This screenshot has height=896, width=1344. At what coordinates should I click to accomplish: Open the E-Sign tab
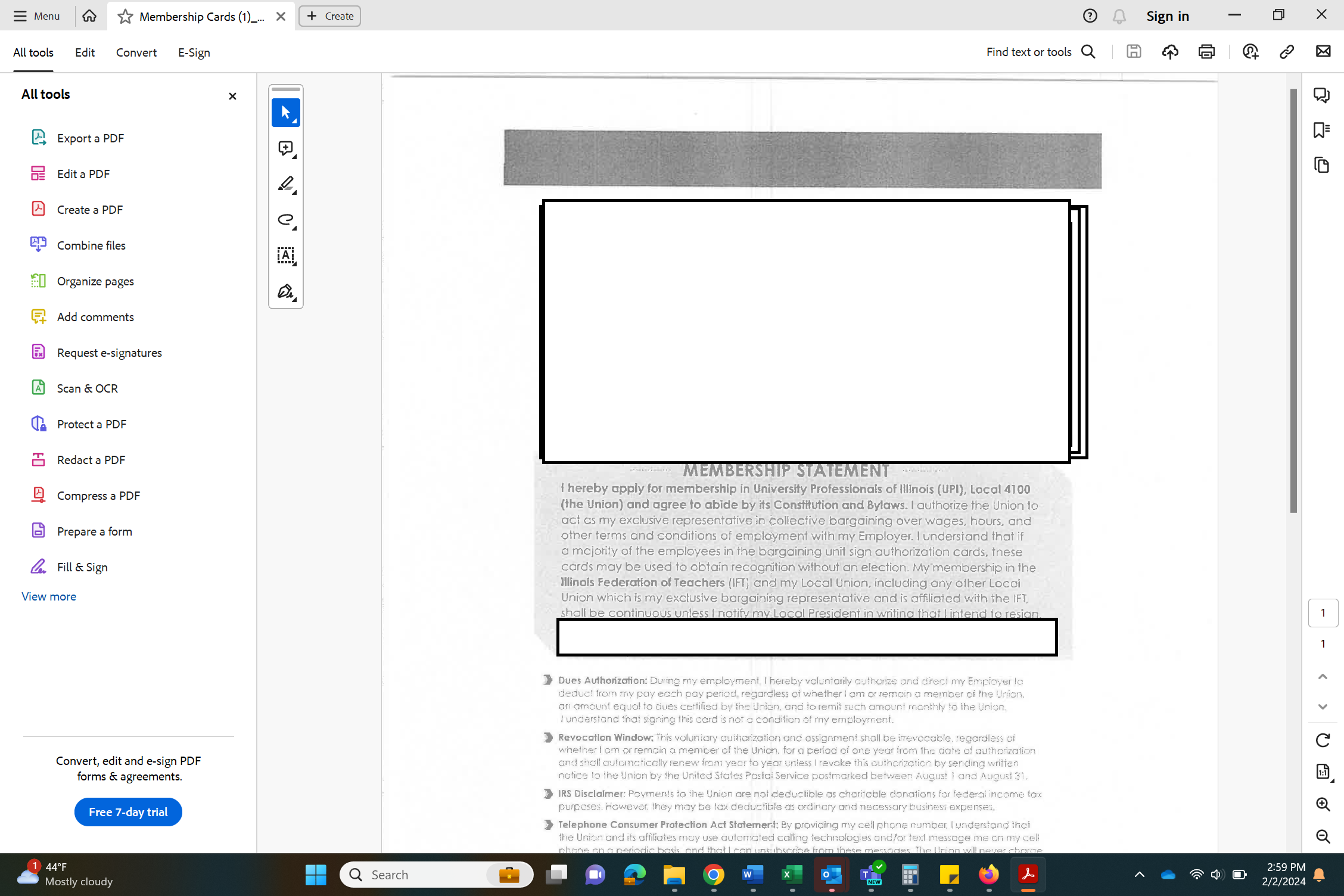(194, 52)
